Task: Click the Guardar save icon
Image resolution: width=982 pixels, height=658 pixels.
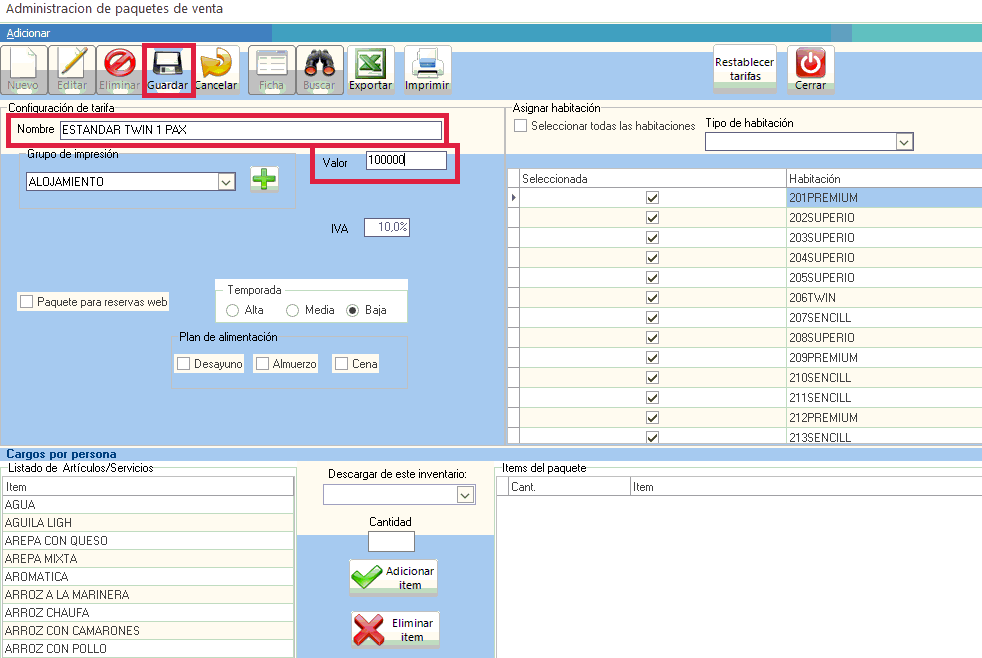Action: pyautogui.click(x=167, y=64)
